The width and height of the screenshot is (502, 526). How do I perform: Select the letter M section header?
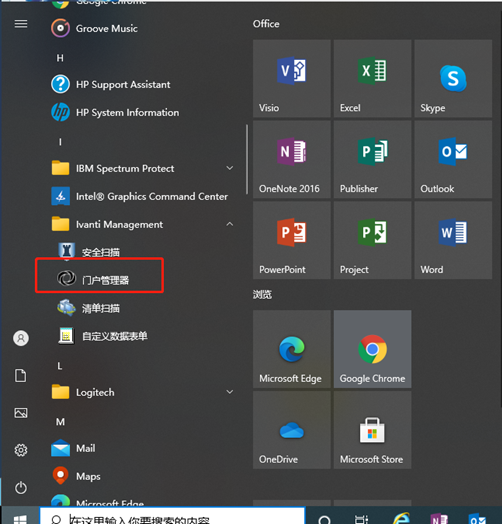[60, 422]
